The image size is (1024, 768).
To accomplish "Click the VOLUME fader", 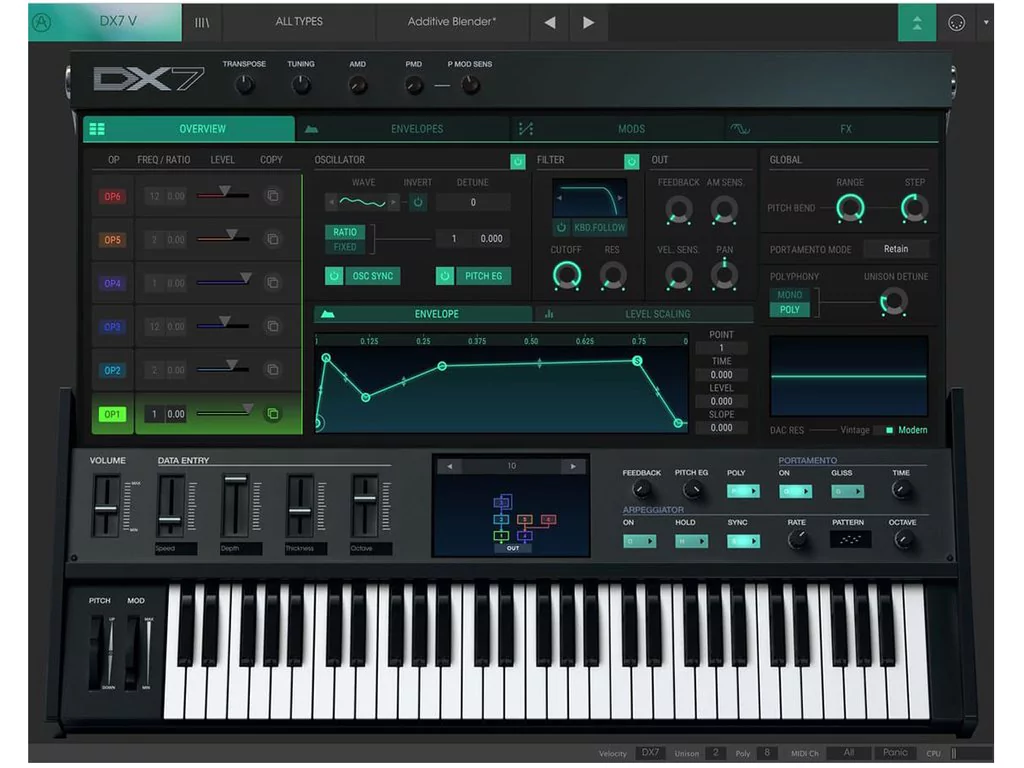I will click(x=106, y=507).
